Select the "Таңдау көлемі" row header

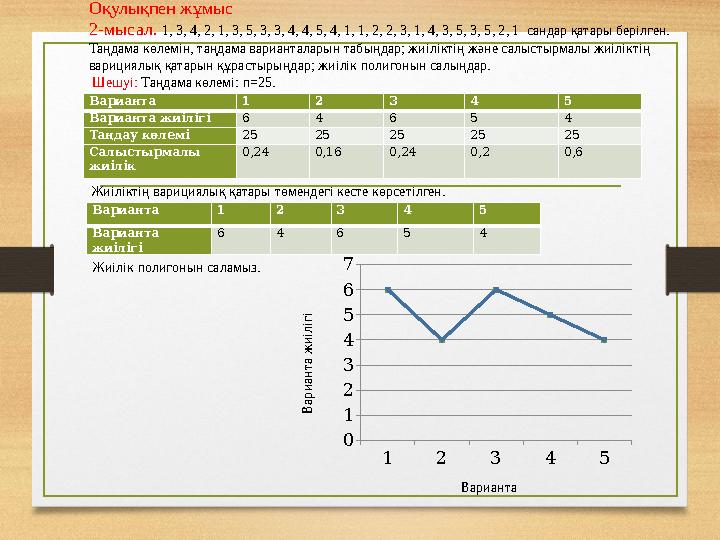(x=160, y=135)
